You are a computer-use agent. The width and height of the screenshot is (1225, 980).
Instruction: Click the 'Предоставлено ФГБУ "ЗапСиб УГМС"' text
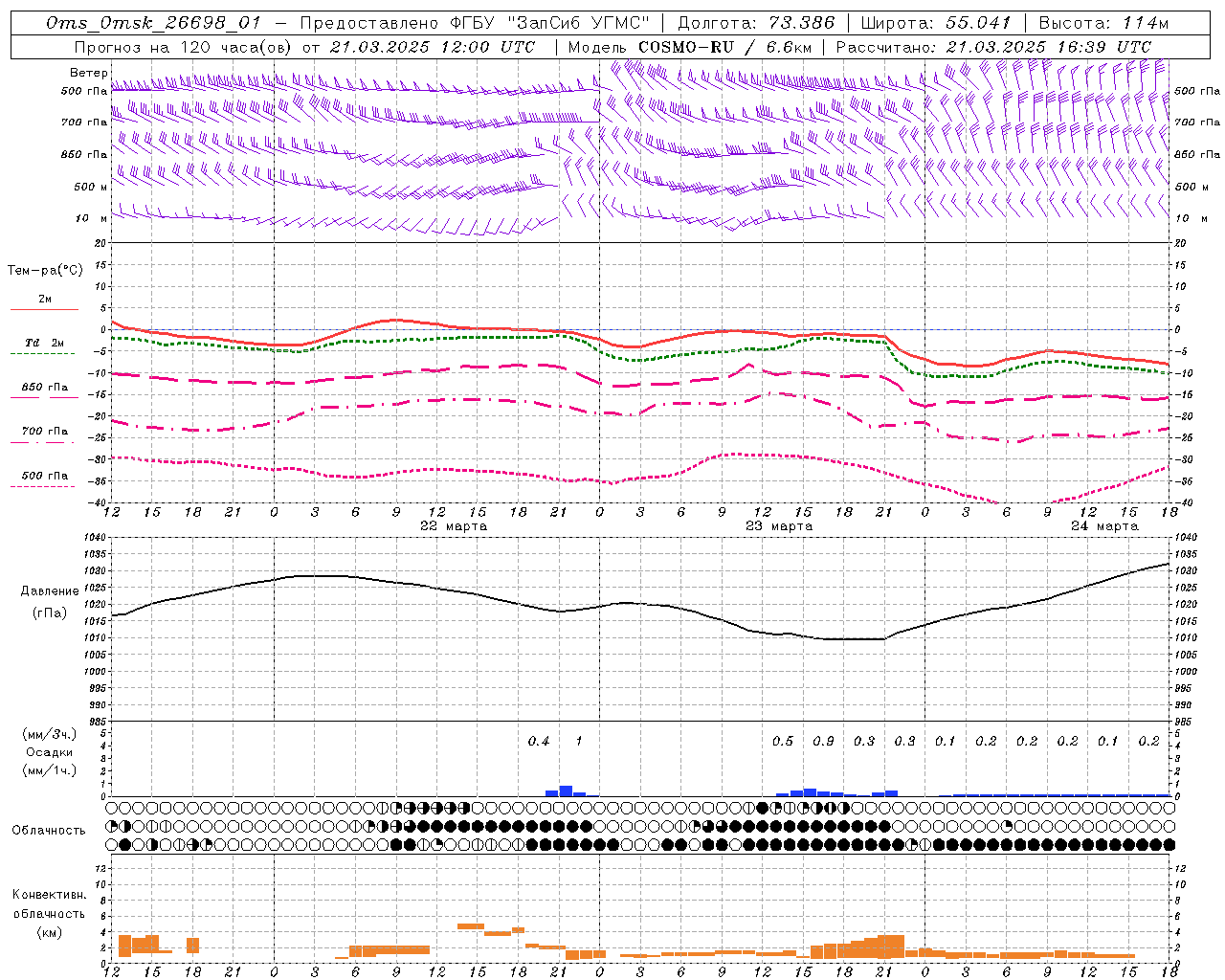475,23
